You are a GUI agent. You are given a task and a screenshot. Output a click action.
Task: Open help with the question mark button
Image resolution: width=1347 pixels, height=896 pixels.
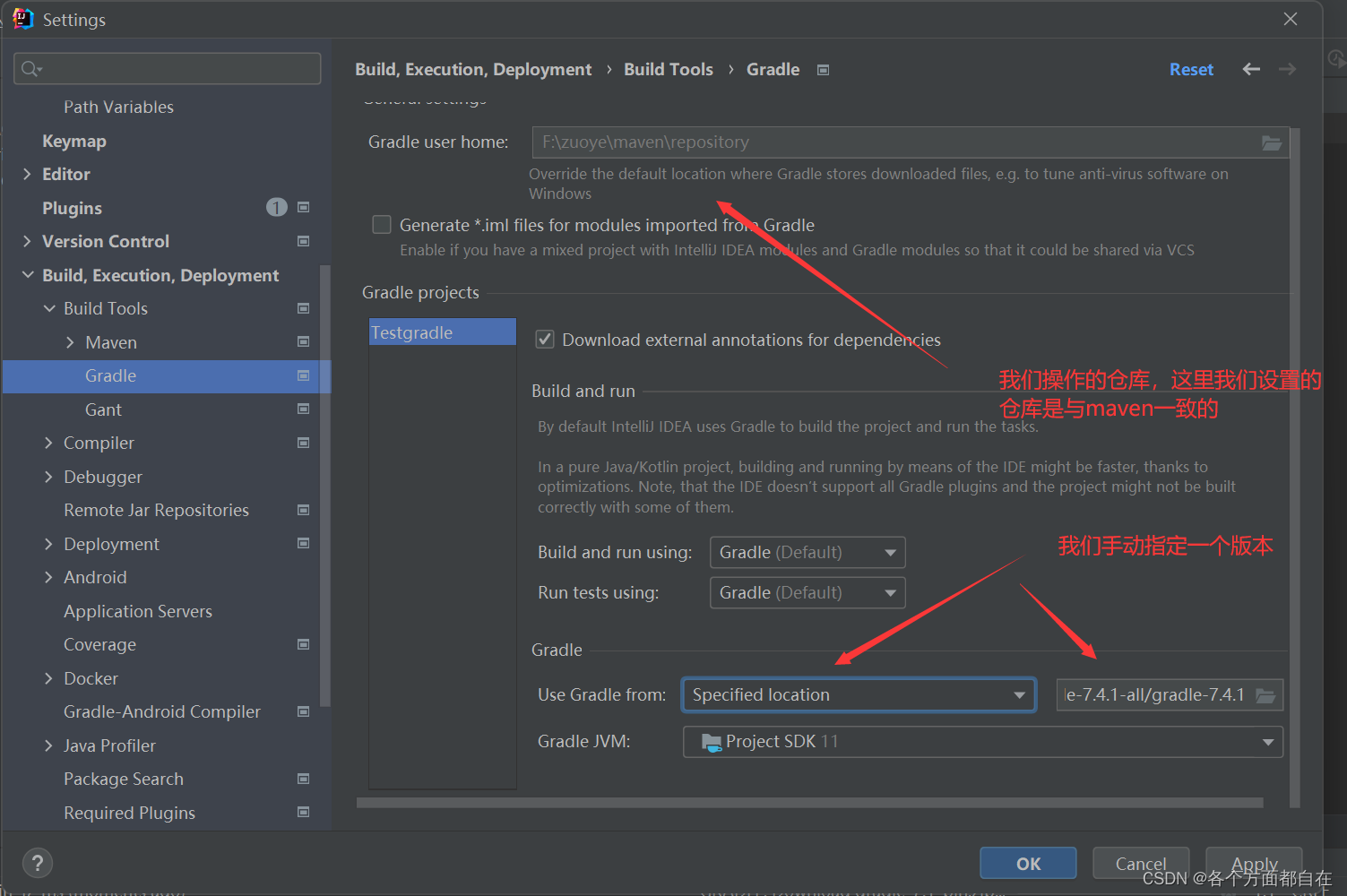click(x=37, y=863)
